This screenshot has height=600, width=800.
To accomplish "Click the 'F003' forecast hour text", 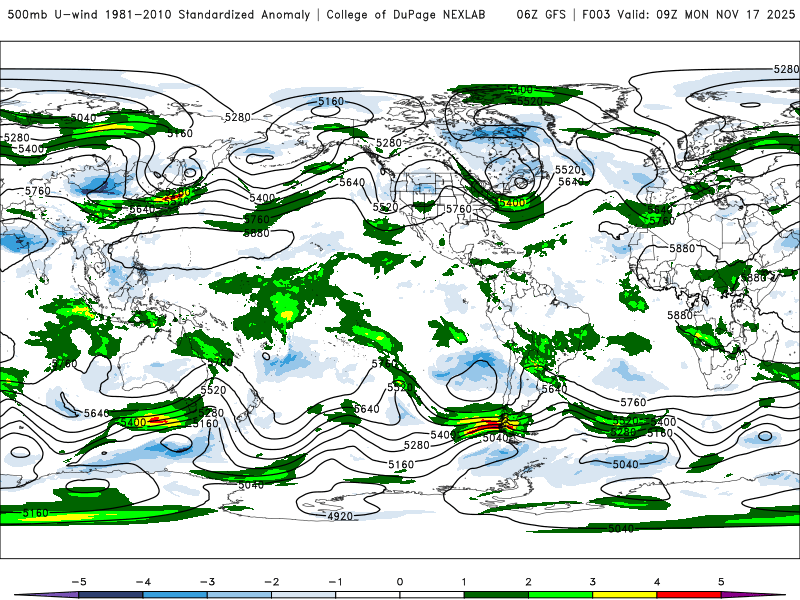I will [x=596, y=15].
